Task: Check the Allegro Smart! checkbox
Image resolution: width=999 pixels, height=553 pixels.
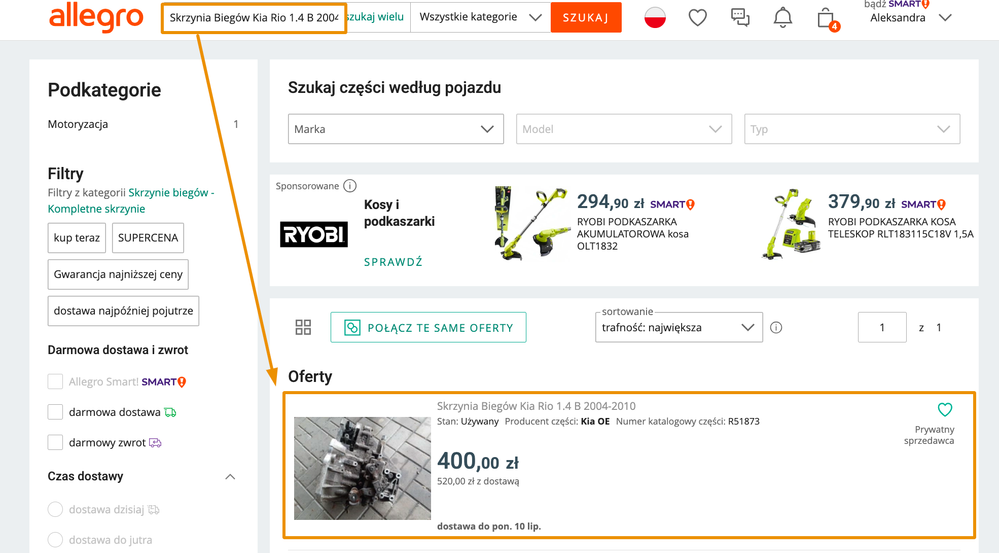Action: [x=55, y=382]
